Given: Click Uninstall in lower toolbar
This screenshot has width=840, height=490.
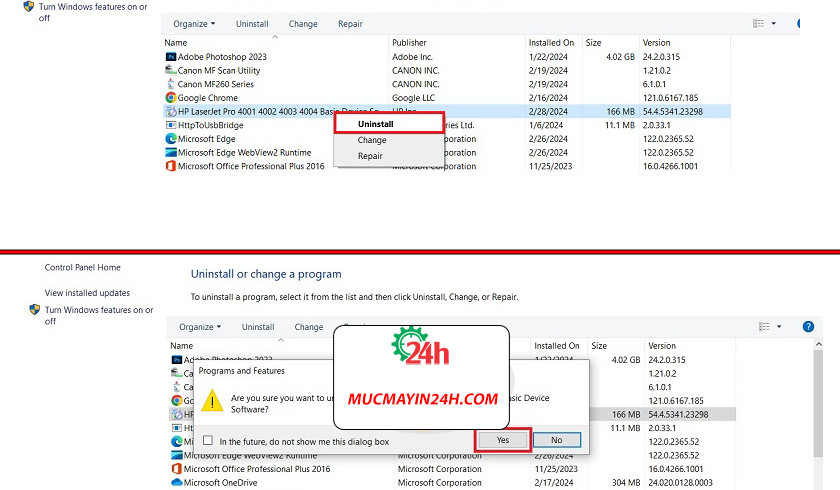Looking at the screenshot, I should point(258,327).
